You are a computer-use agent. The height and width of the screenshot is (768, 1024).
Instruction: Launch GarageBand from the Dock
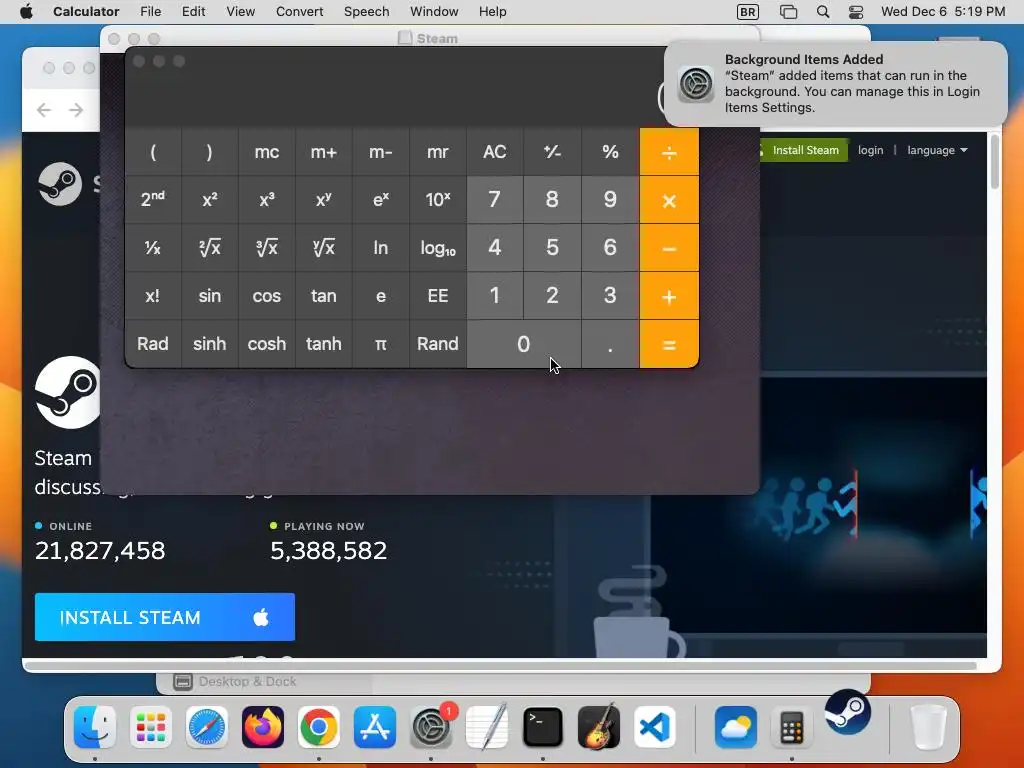point(599,727)
